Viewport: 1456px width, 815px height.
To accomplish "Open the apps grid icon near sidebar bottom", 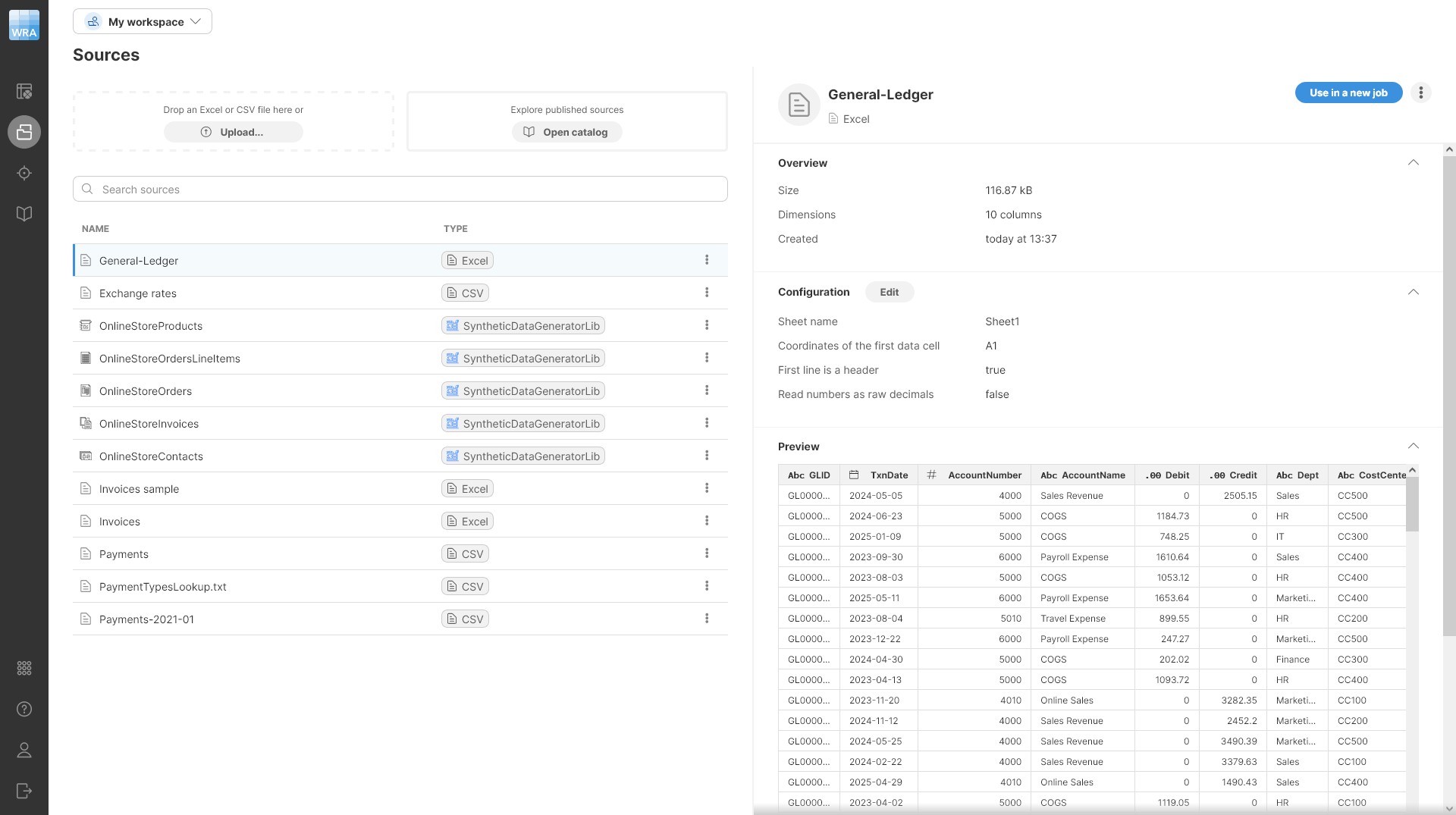I will pos(24,668).
